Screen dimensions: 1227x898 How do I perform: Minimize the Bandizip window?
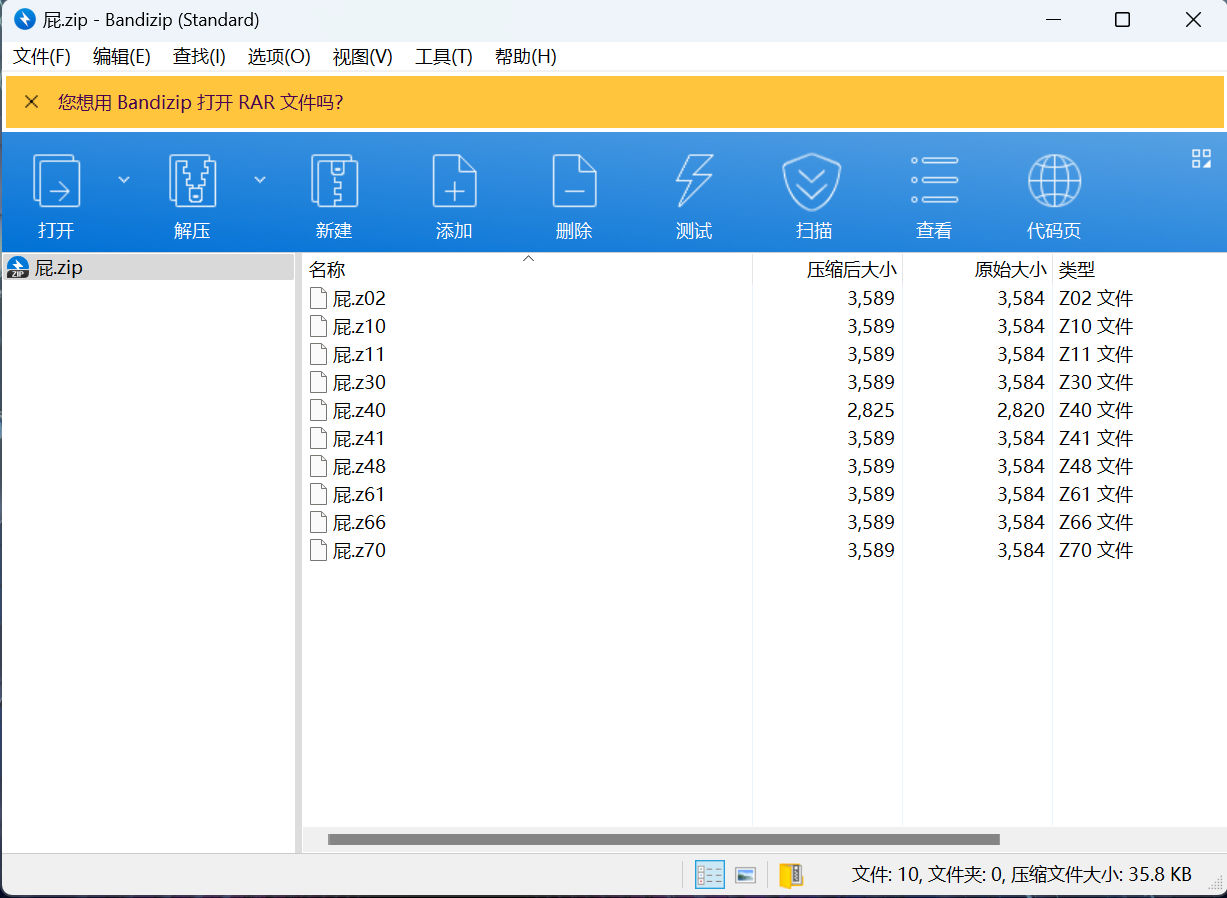pyautogui.click(x=1053, y=20)
